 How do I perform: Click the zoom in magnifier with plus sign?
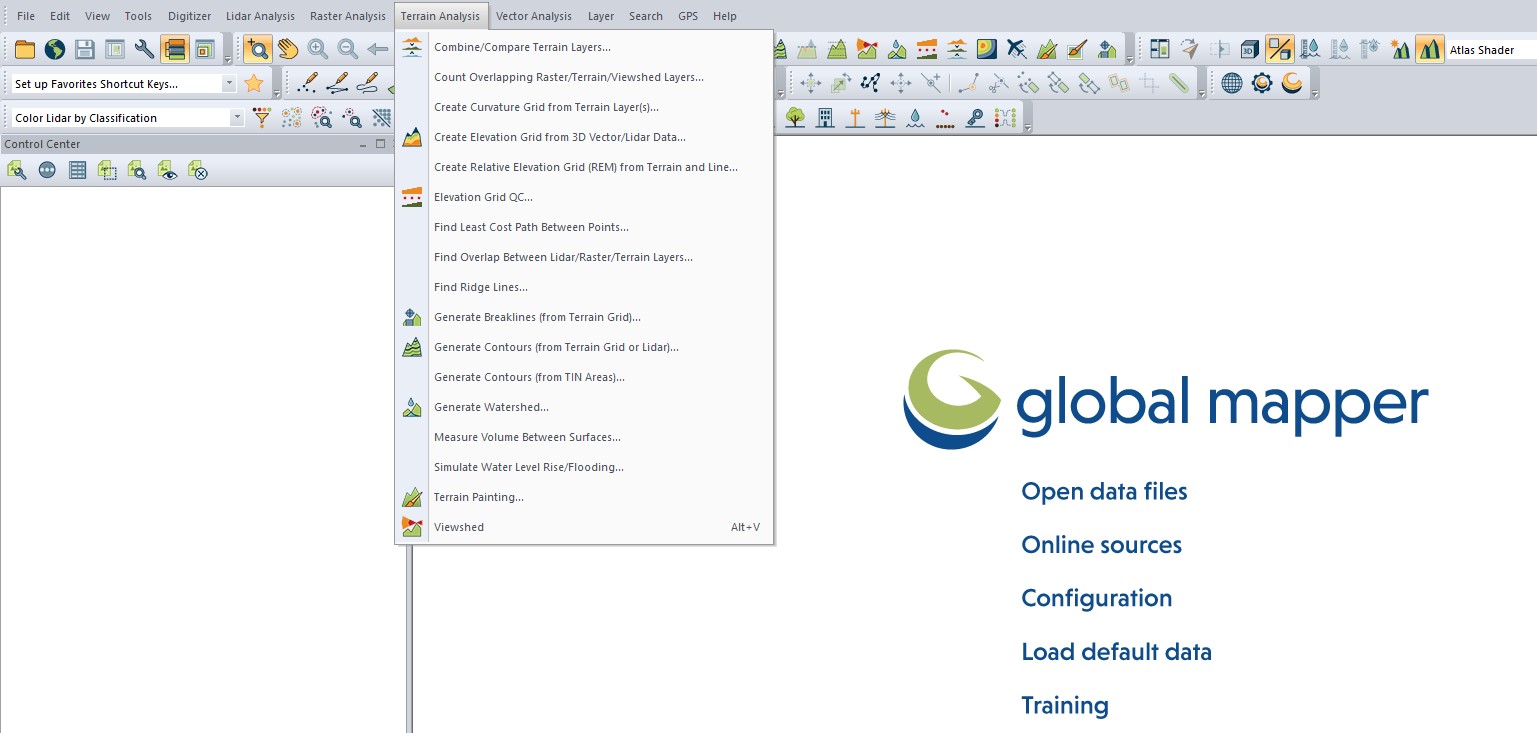tap(318, 49)
